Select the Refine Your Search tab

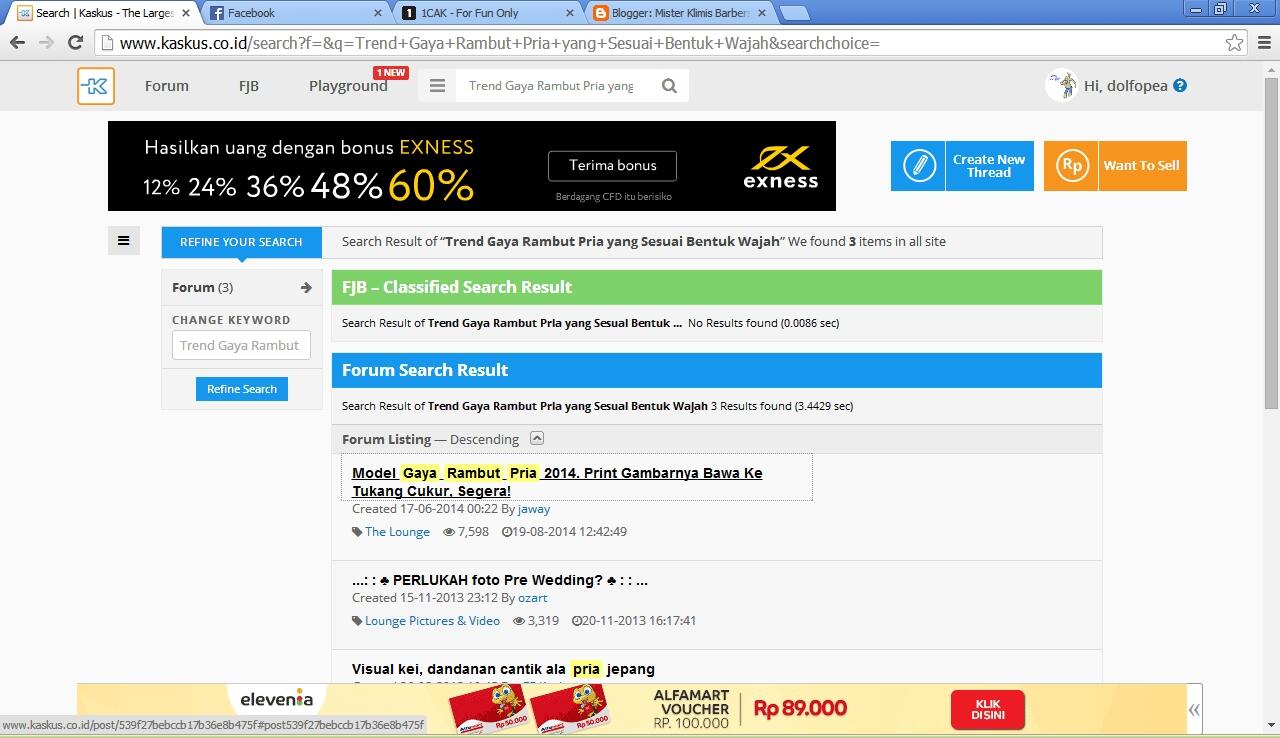241,242
